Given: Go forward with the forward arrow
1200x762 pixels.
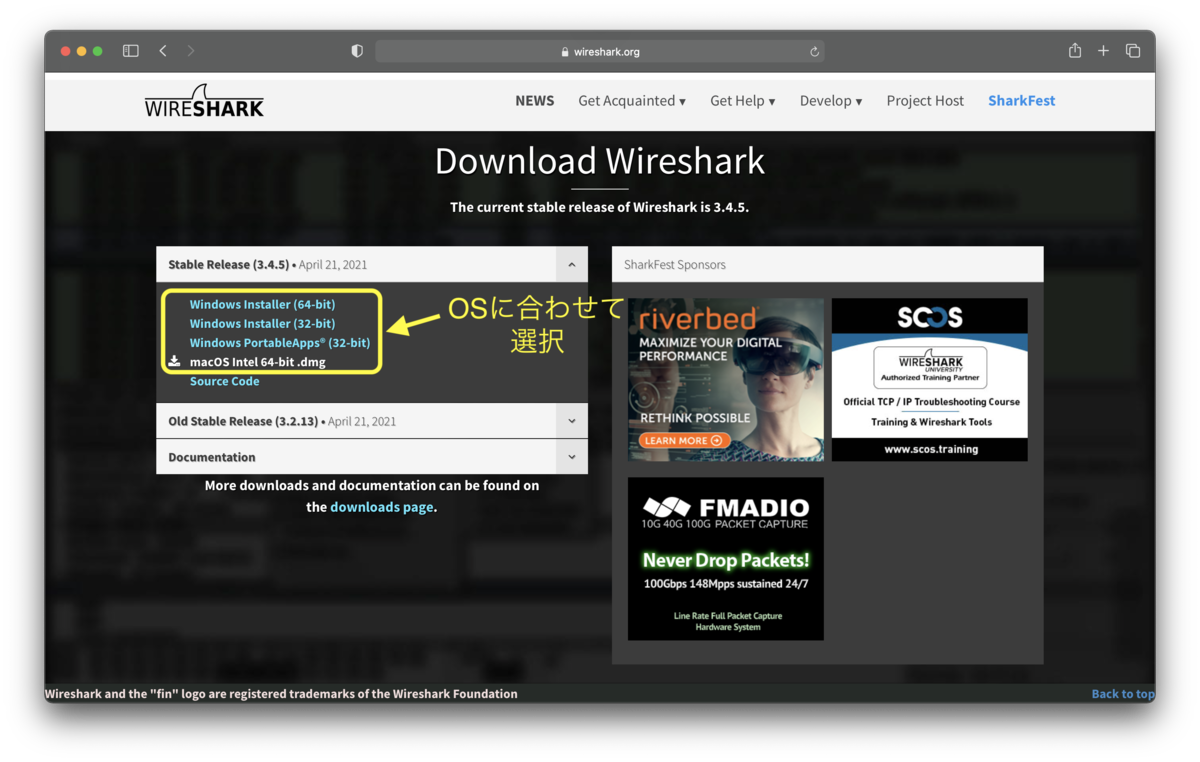Looking at the screenshot, I should pyautogui.click(x=190, y=51).
